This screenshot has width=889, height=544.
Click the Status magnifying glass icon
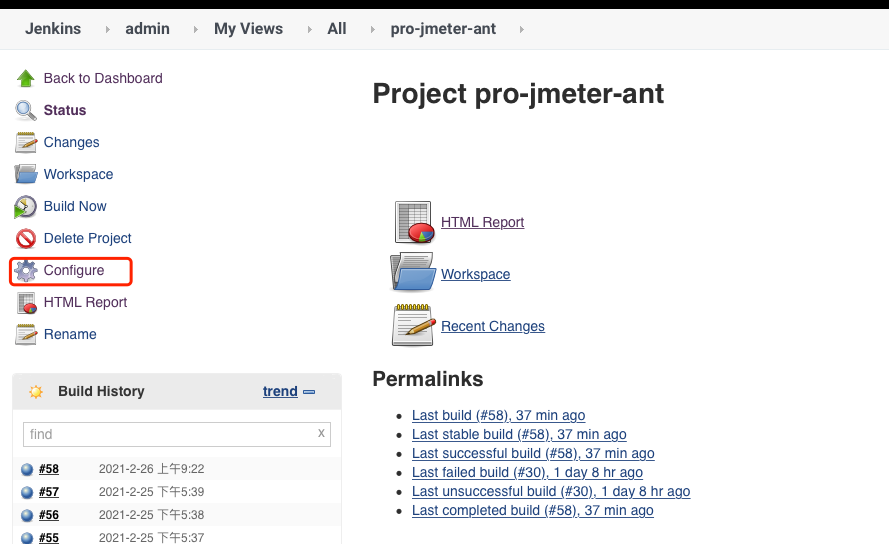click(26, 110)
